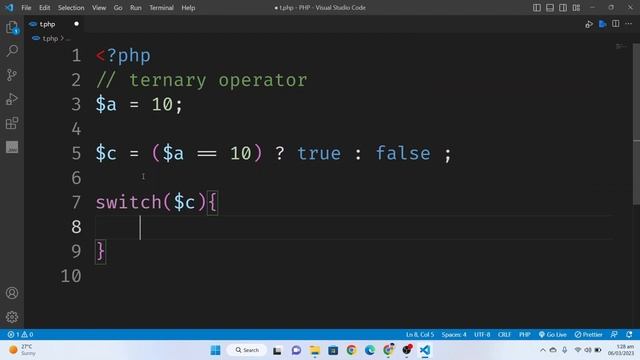Click the 'switch' keyword on line 7

(x=129, y=202)
